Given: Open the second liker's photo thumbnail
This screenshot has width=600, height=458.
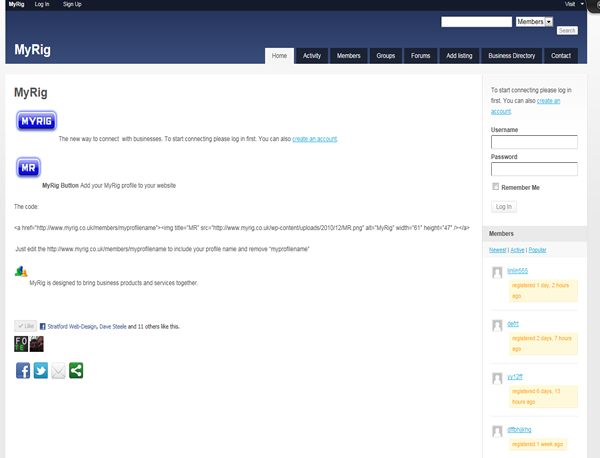Looking at the screenshot, I should [x=37, y=344].
